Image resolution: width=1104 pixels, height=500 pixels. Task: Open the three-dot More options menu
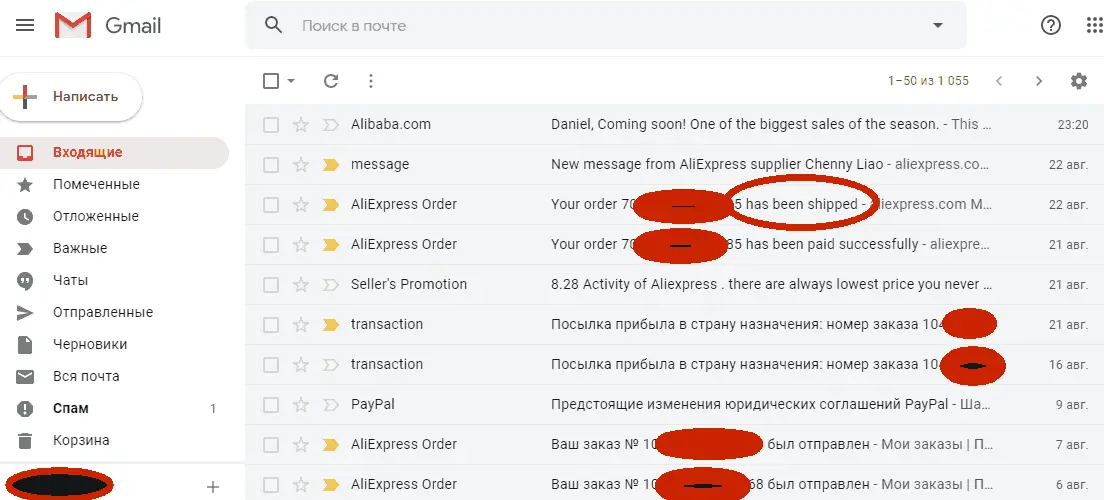click(x=371, y=81)
